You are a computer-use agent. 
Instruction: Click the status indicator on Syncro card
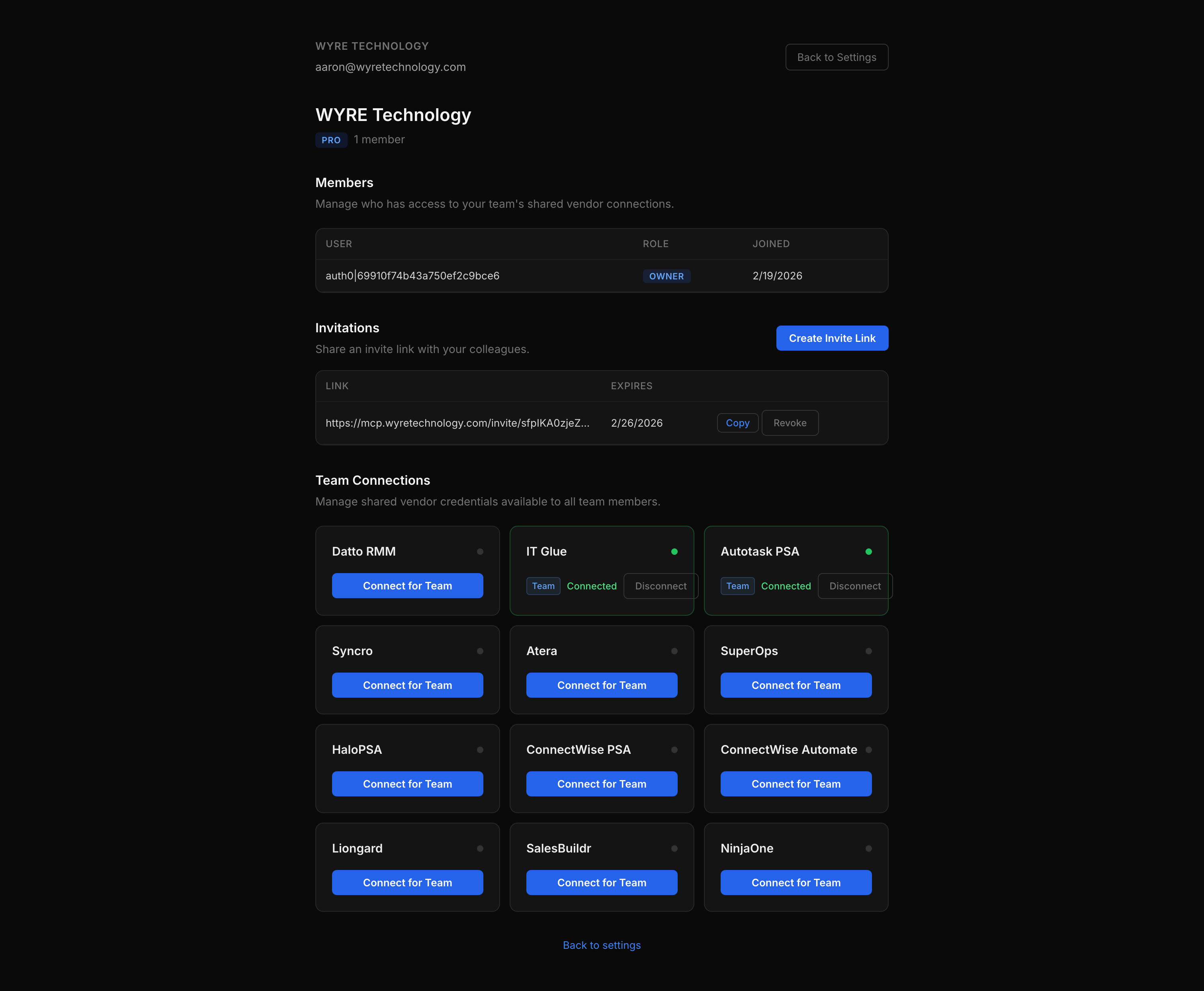480,650
